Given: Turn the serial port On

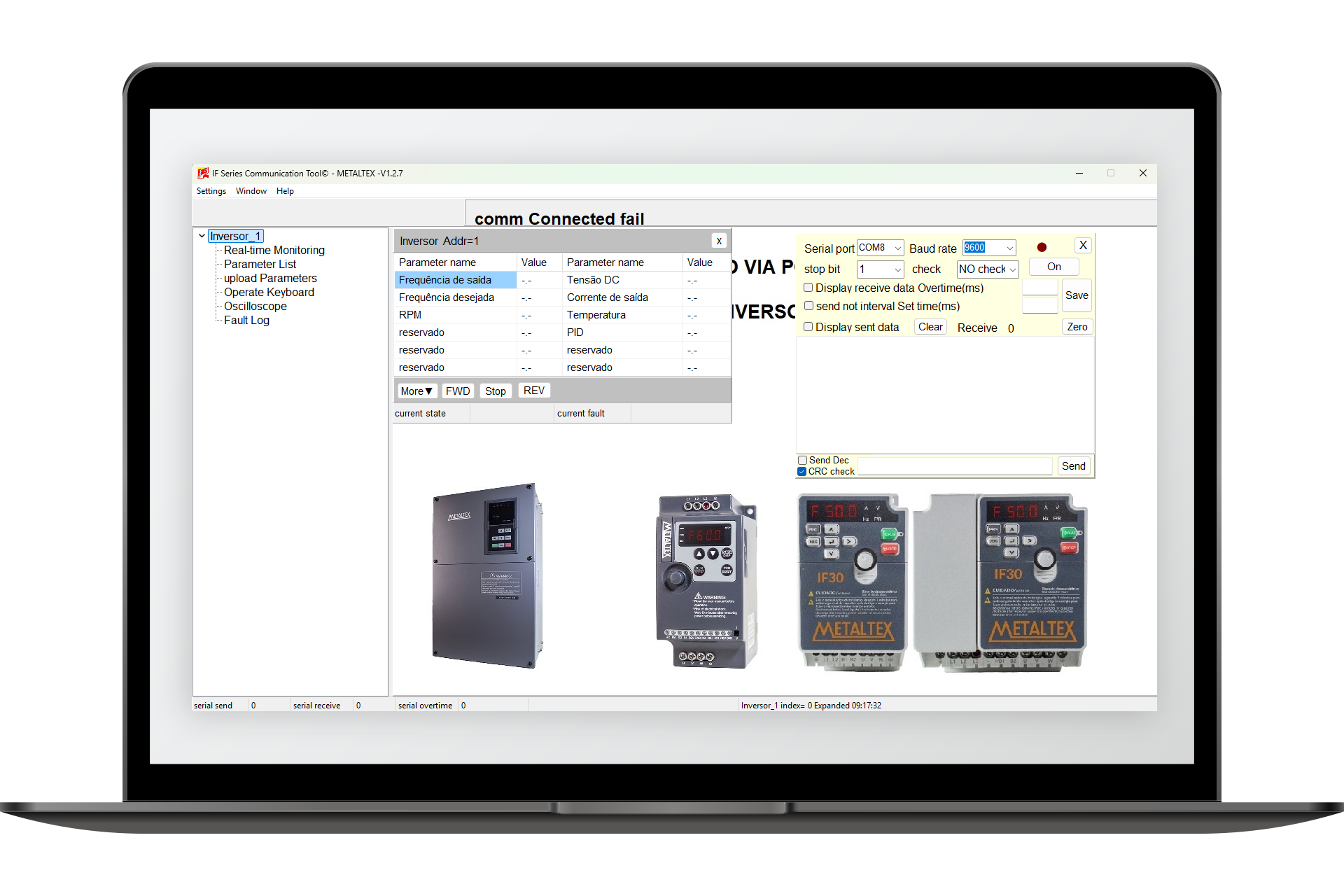Looking at the screenshot, I should pyautogui.click(x=1054, y=267).
